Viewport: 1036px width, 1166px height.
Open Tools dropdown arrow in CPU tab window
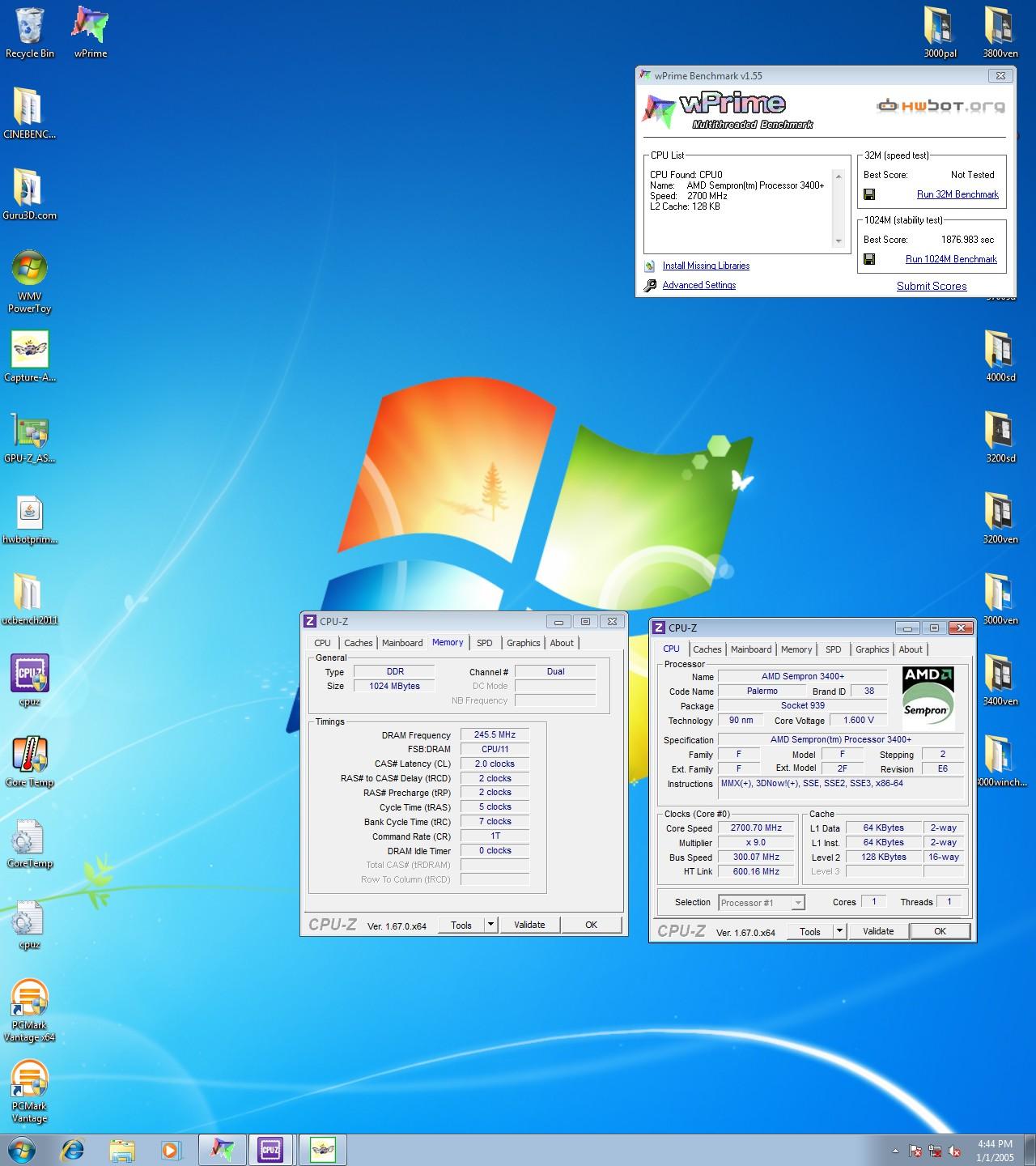coord(839,931)
